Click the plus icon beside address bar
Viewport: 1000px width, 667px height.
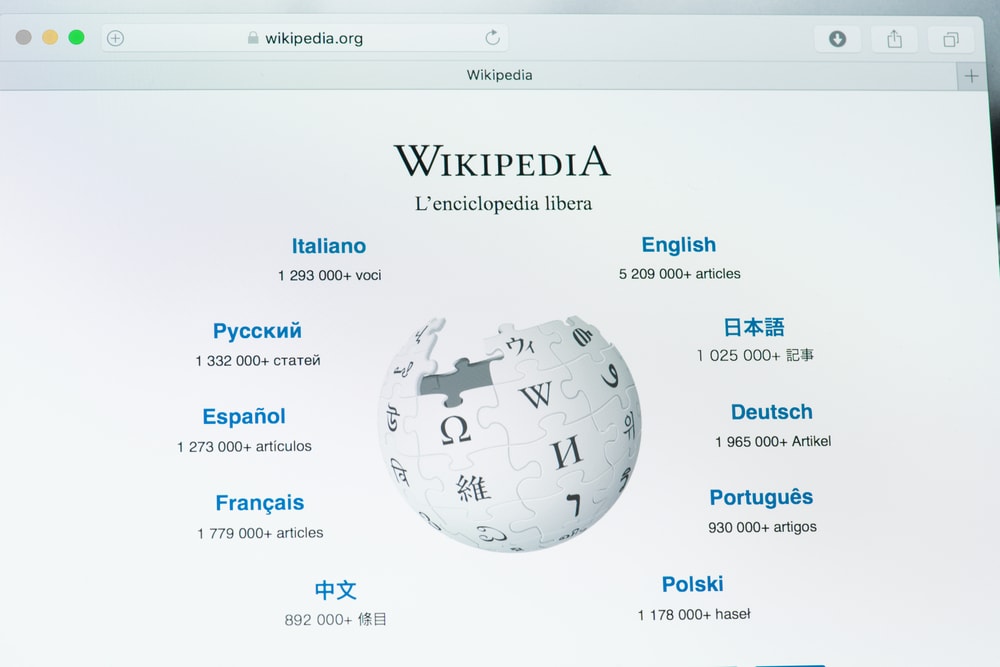[x=115, y=38]
